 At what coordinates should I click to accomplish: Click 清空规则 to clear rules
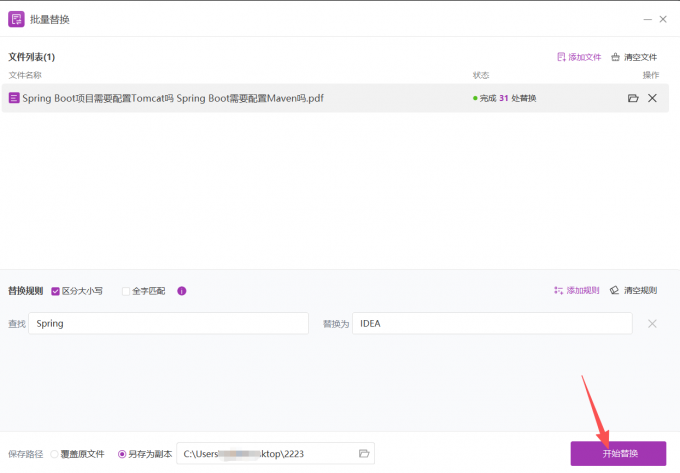point(634,290)
